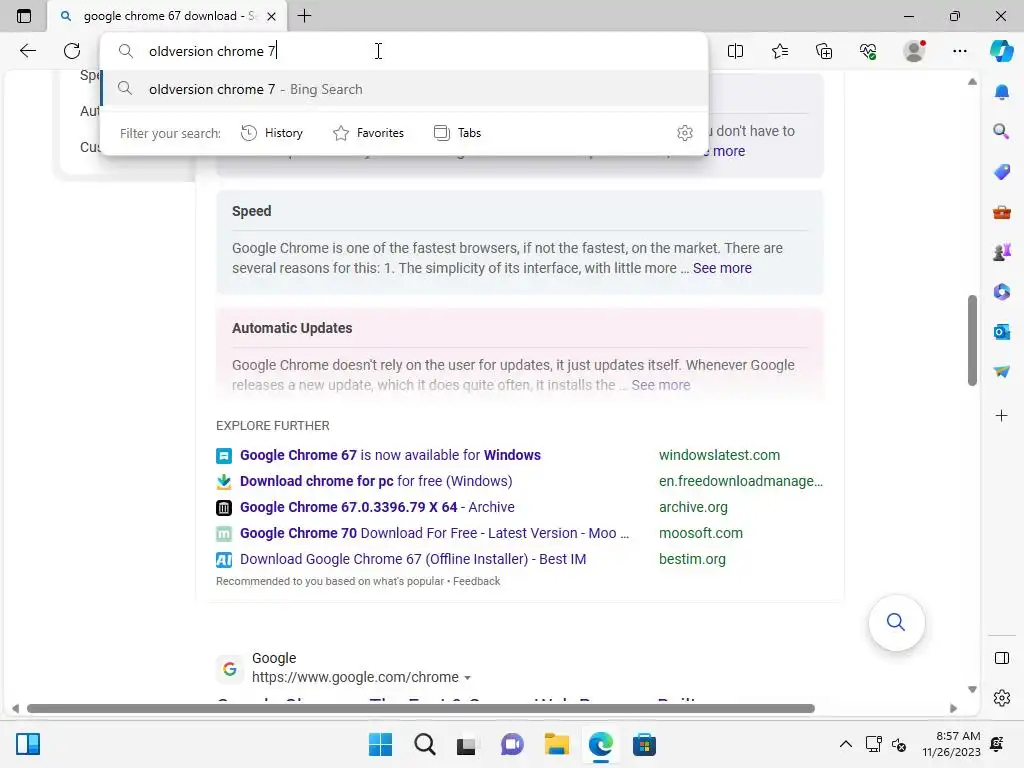Click the scroll-up arrow of vertical scrollbar
This screenshot has height=768, width=1024.
[972, 82]
